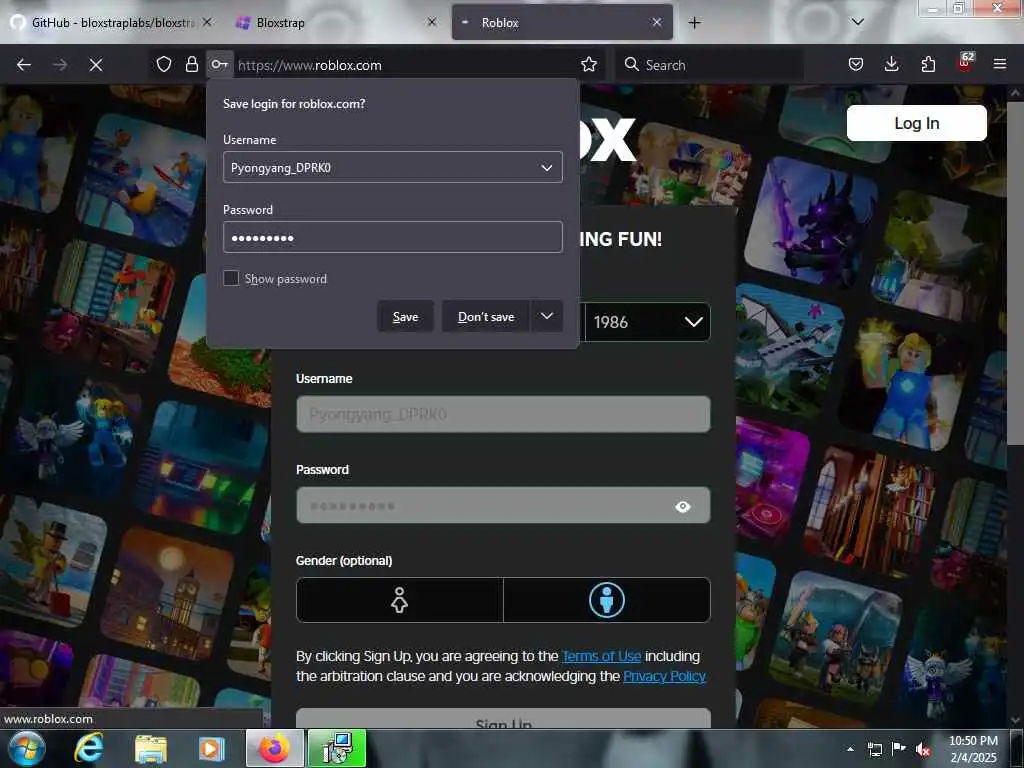1024x768 pixels.
Task: Click the purple dragon game thumbnail
Action: point(811,224)
